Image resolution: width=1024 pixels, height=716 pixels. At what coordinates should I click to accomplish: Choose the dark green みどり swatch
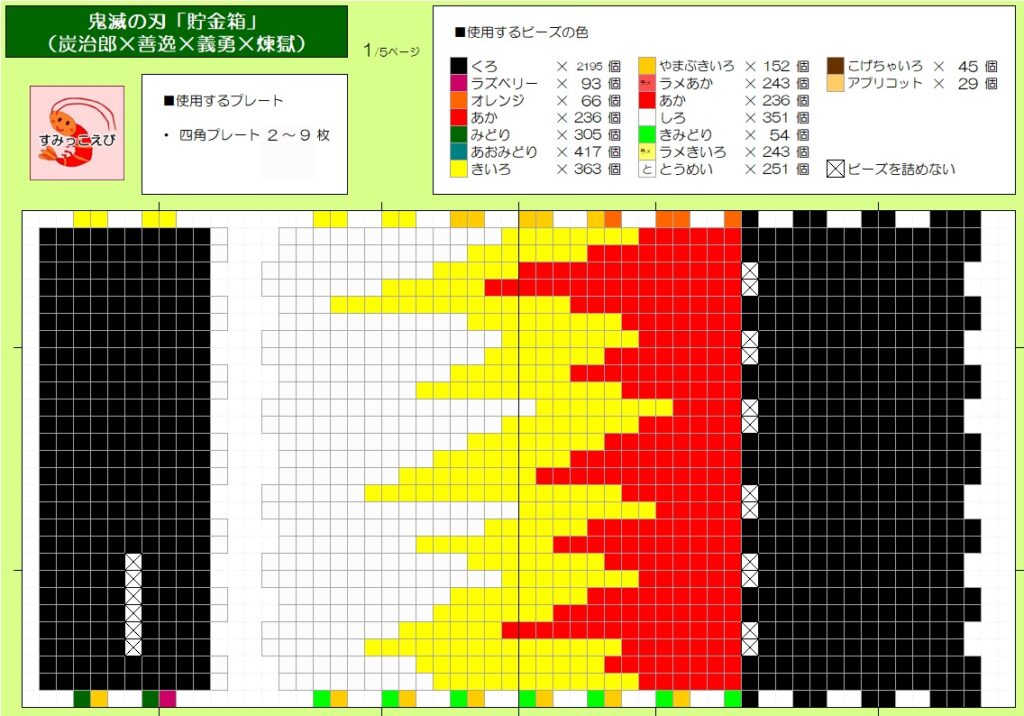point(458,135)
